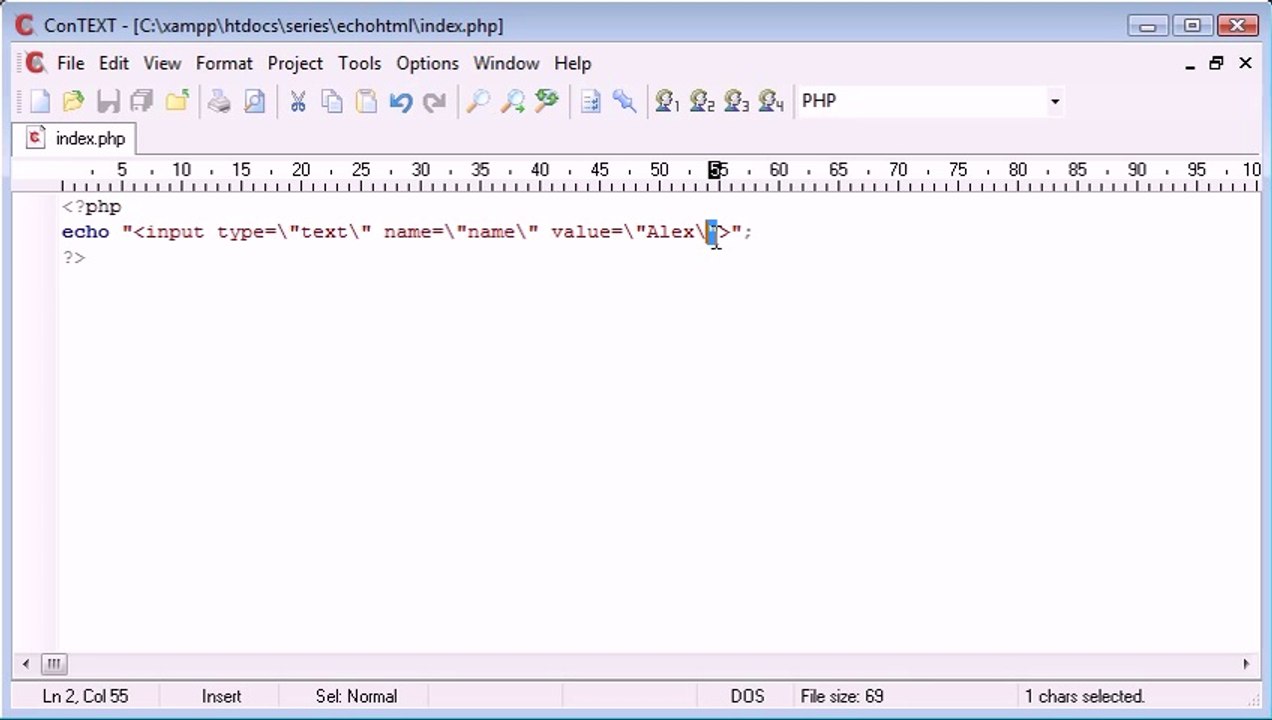
Task: Run user command 4 icon
Action: tap(770, 101)
